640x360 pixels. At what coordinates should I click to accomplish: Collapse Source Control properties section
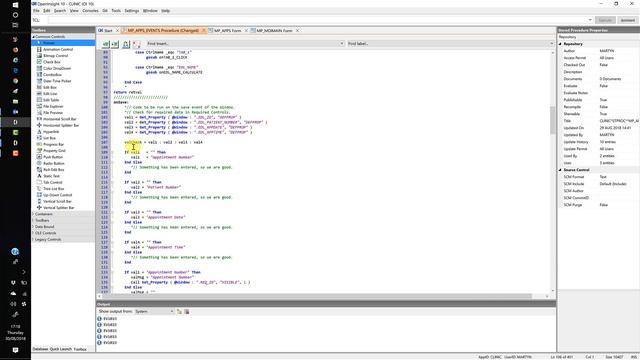tap(560, 170)
